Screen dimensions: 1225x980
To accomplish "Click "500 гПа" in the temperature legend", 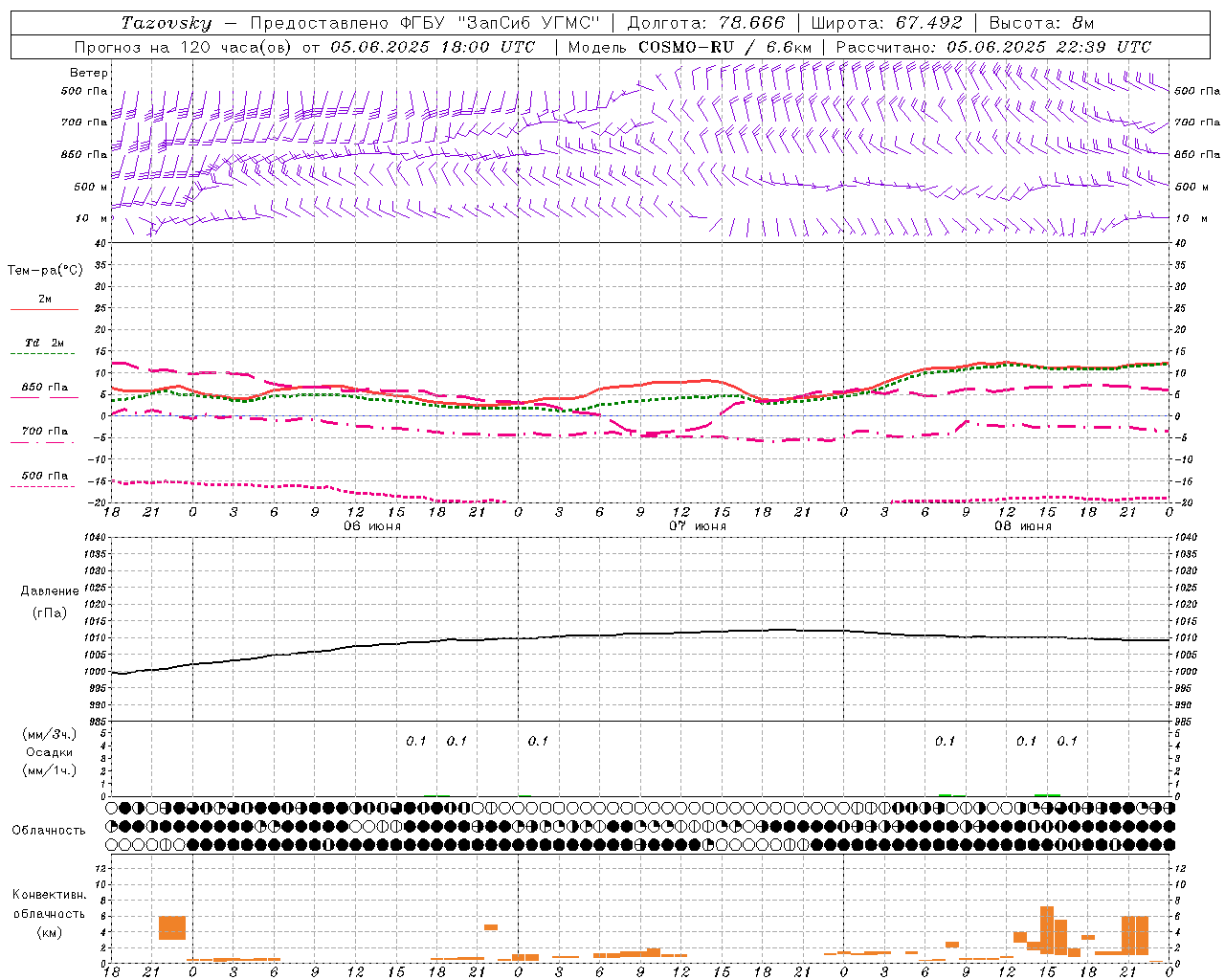I will tap(45, 475).
